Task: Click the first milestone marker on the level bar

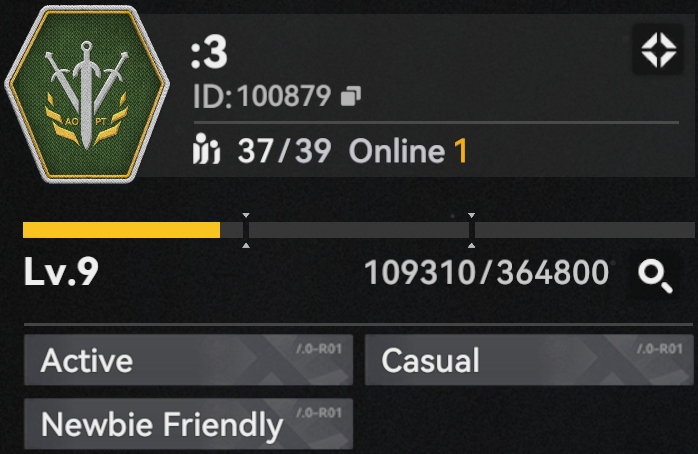Action: click(x=246, y=230)
